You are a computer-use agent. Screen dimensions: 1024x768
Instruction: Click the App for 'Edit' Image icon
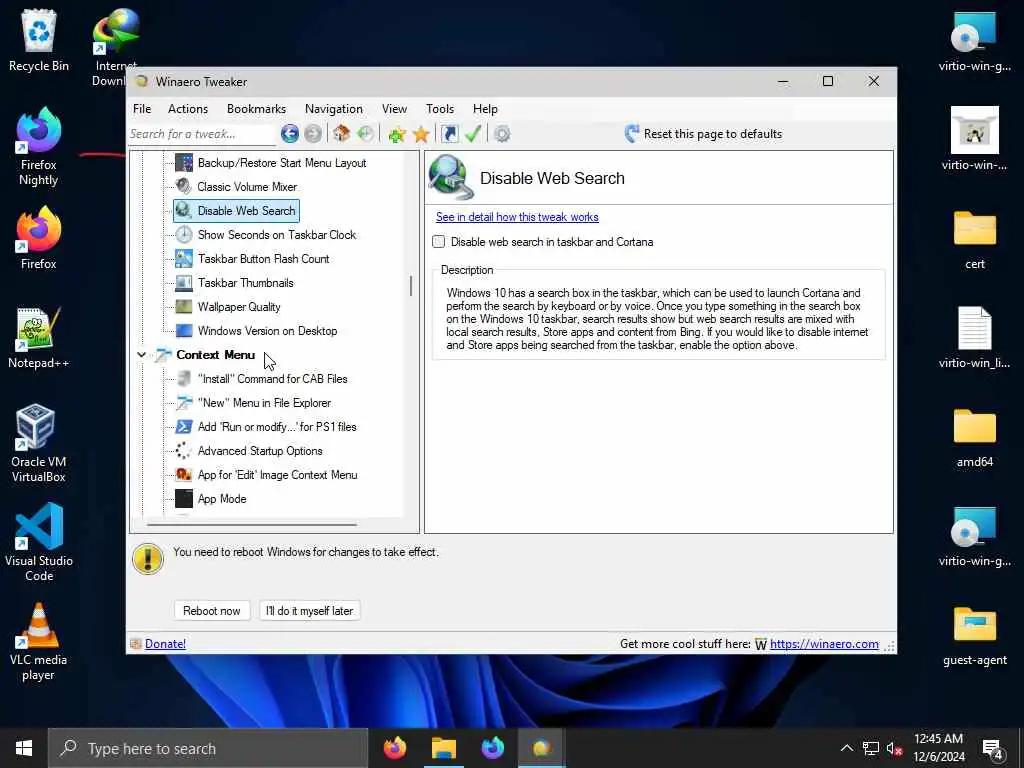coord(184,475)
